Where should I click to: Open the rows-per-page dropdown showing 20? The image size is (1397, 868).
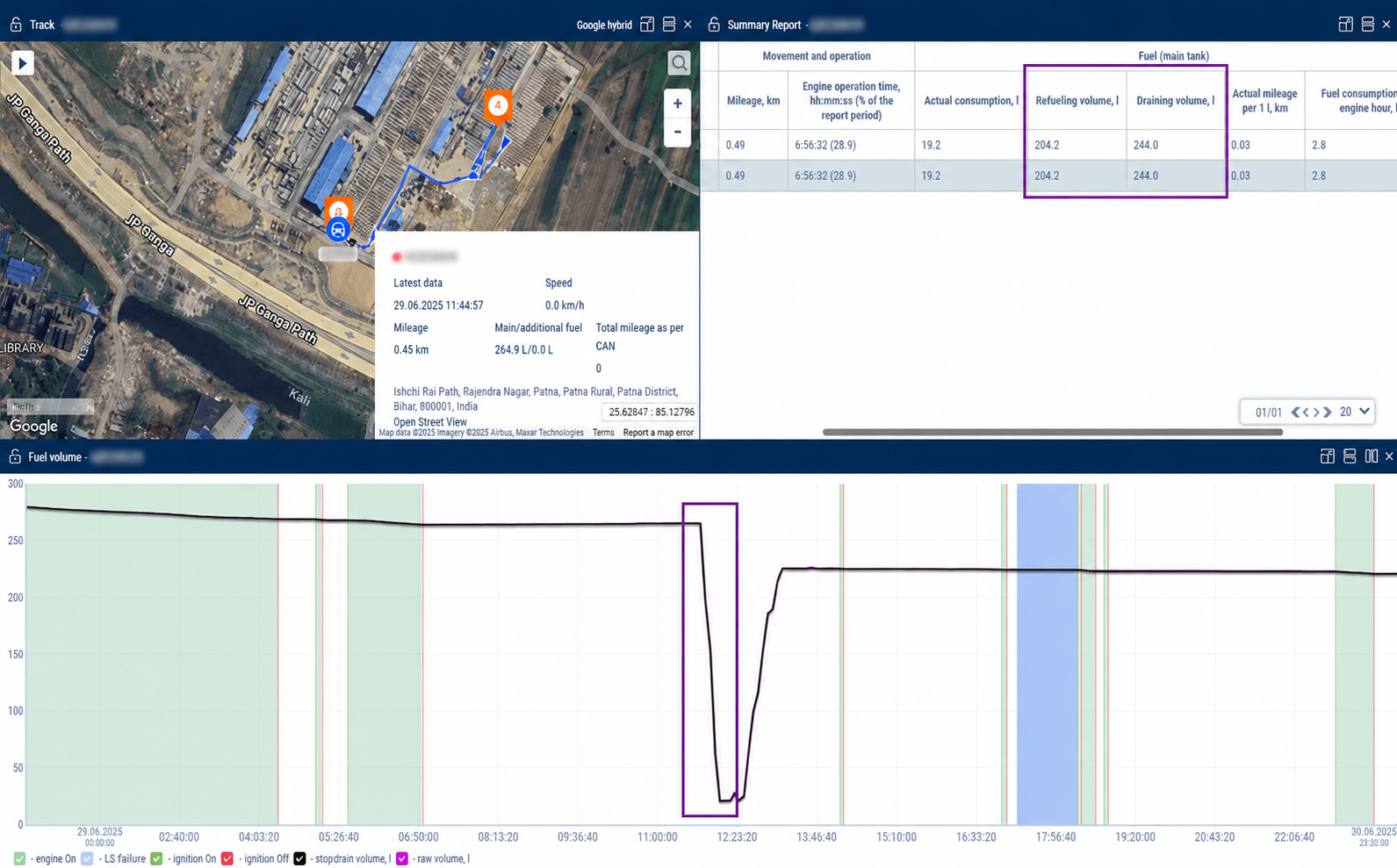coord(1355,412)
